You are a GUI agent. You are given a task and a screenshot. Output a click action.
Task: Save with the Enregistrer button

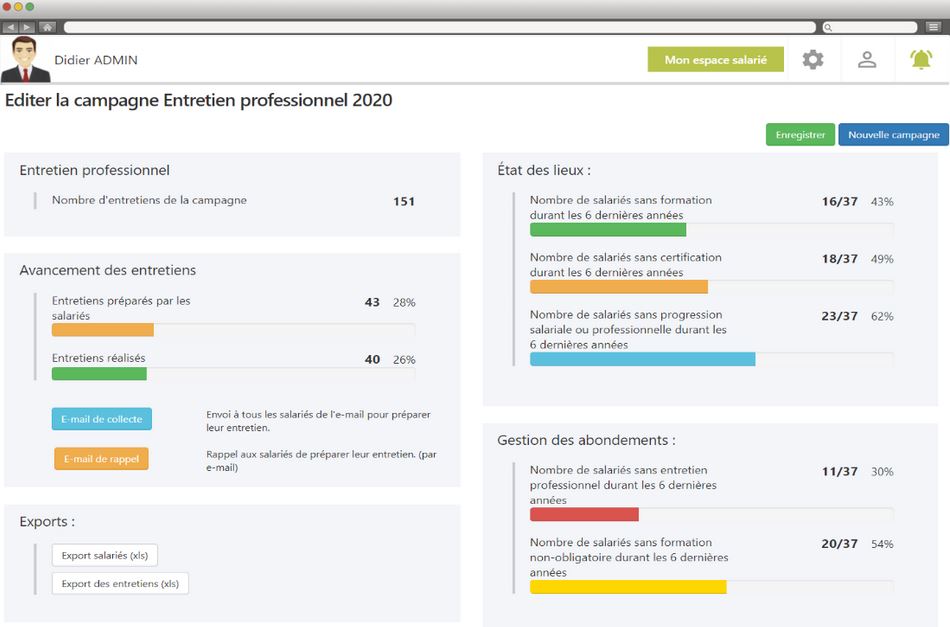coord(800,134)
